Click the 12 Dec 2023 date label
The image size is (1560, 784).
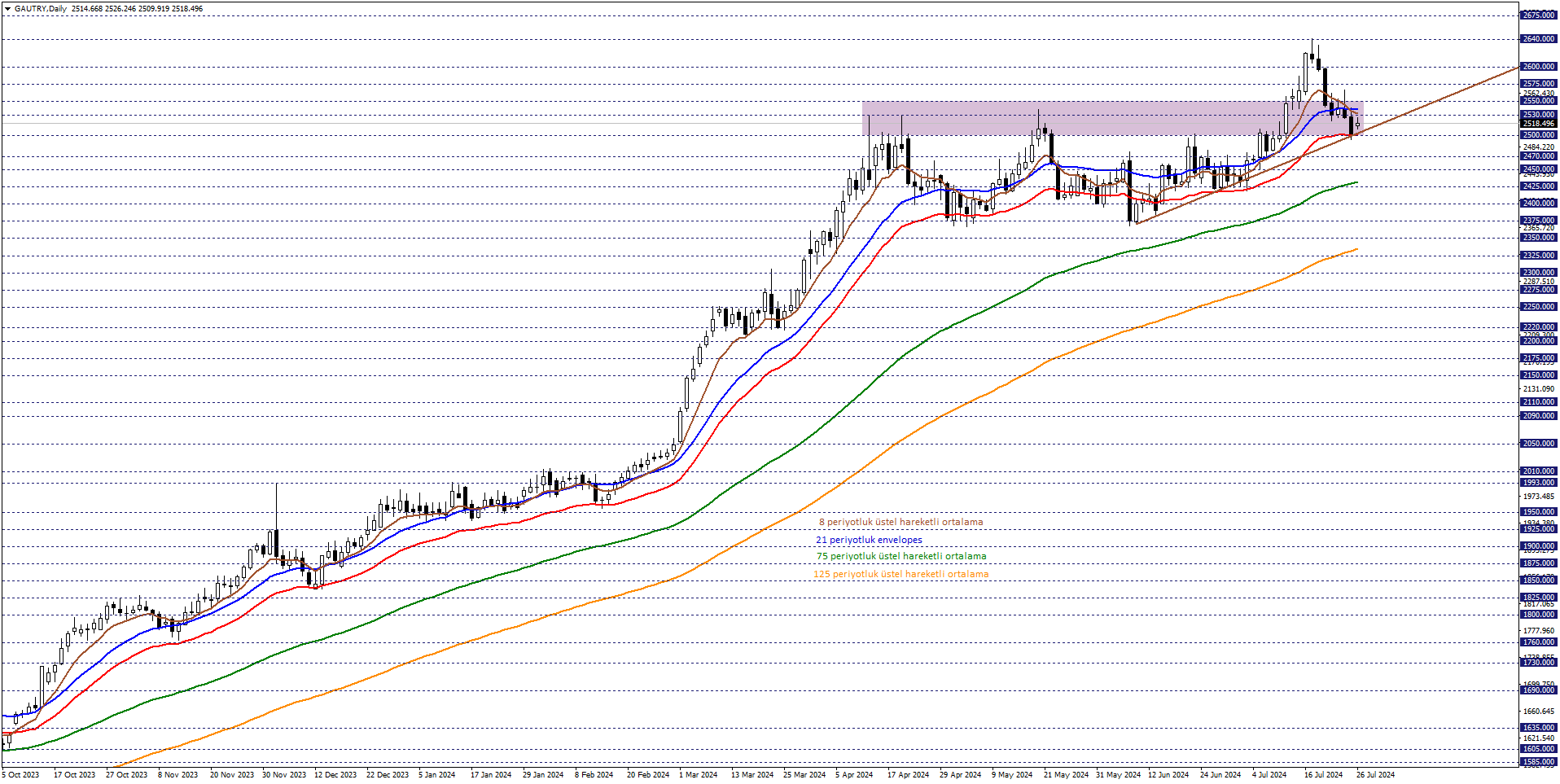[x=335, y=774]
